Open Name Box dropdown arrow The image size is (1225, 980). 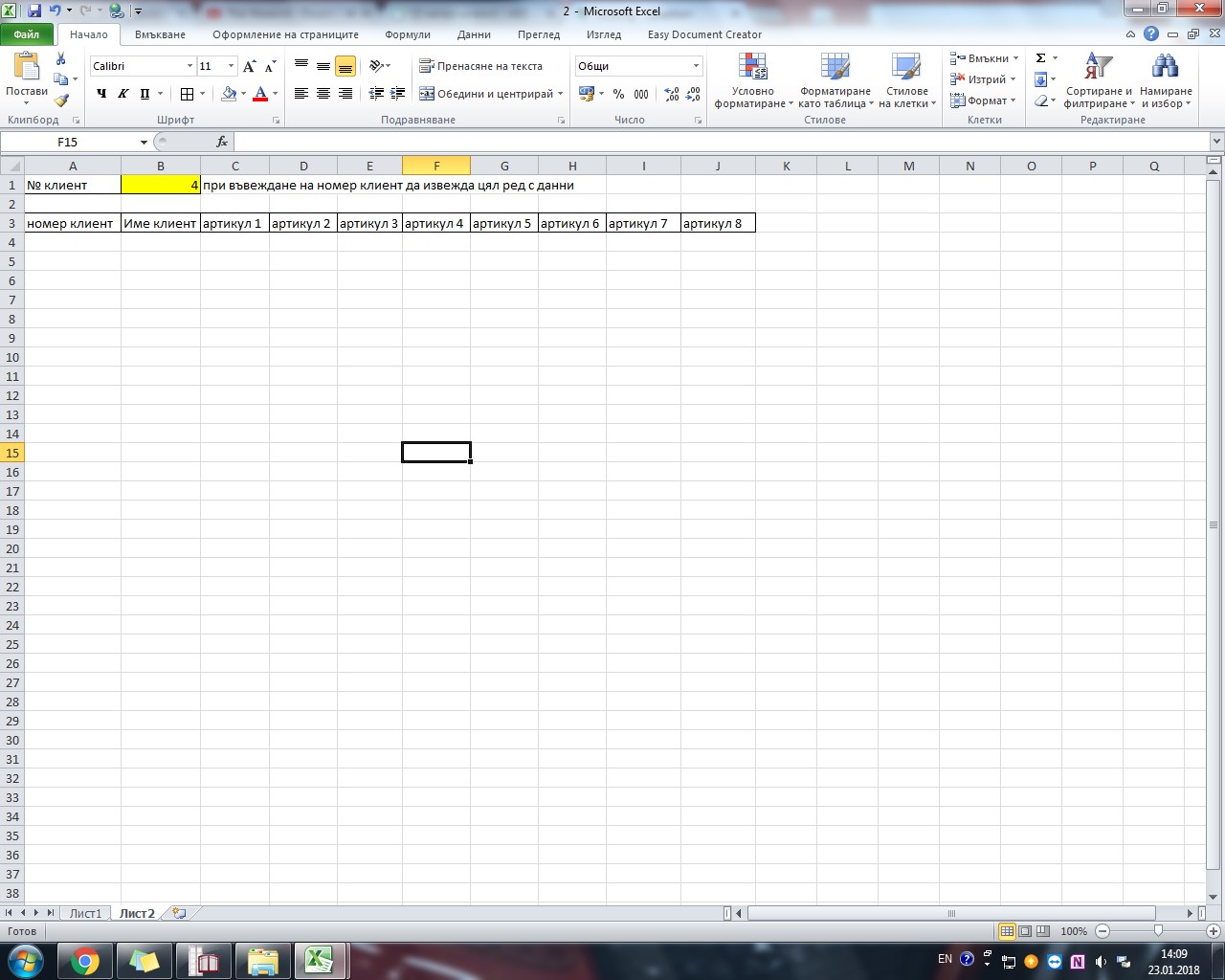click(x=144, y=142)
